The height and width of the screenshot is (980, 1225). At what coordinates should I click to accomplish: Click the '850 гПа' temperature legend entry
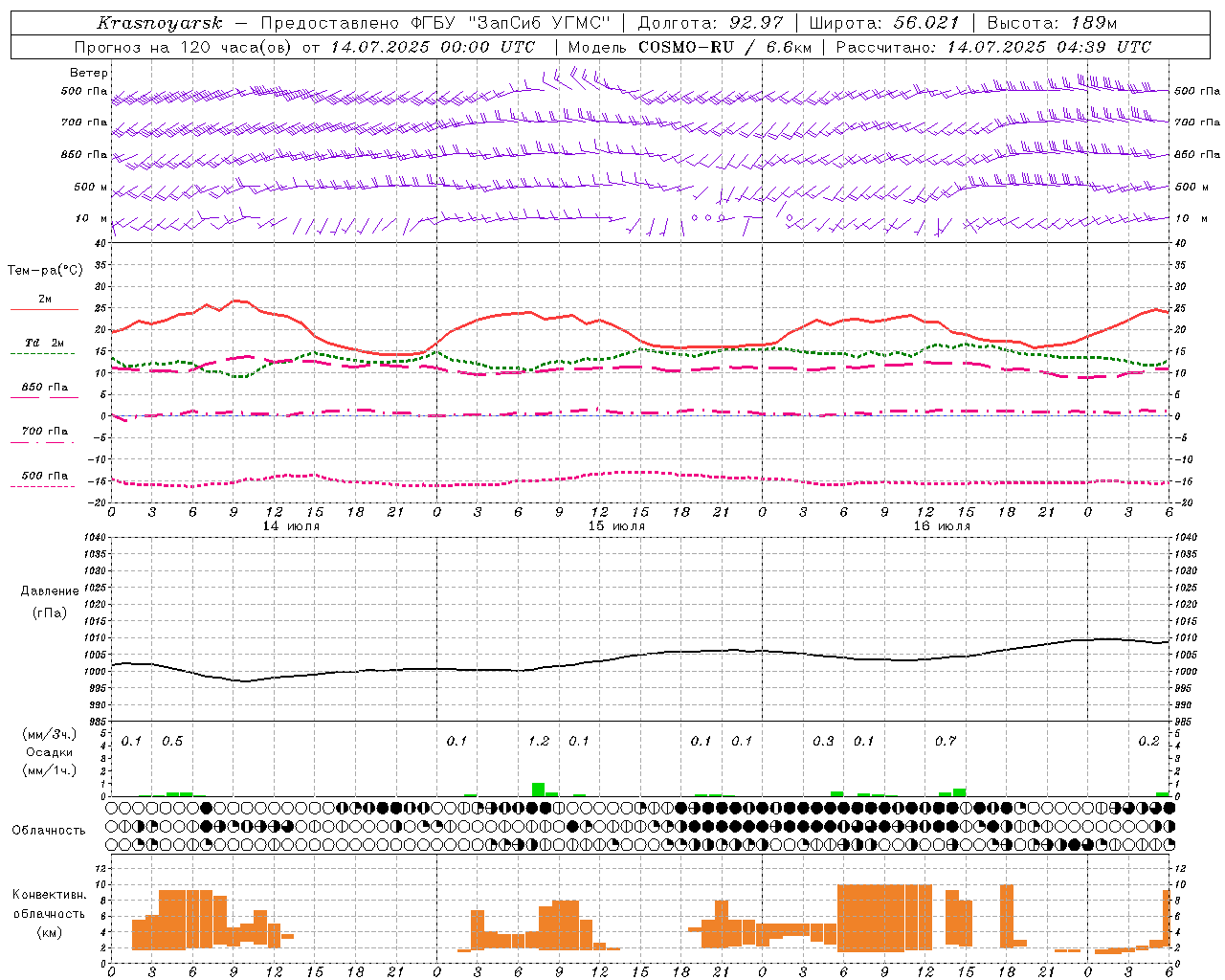[x=44, y=388]
